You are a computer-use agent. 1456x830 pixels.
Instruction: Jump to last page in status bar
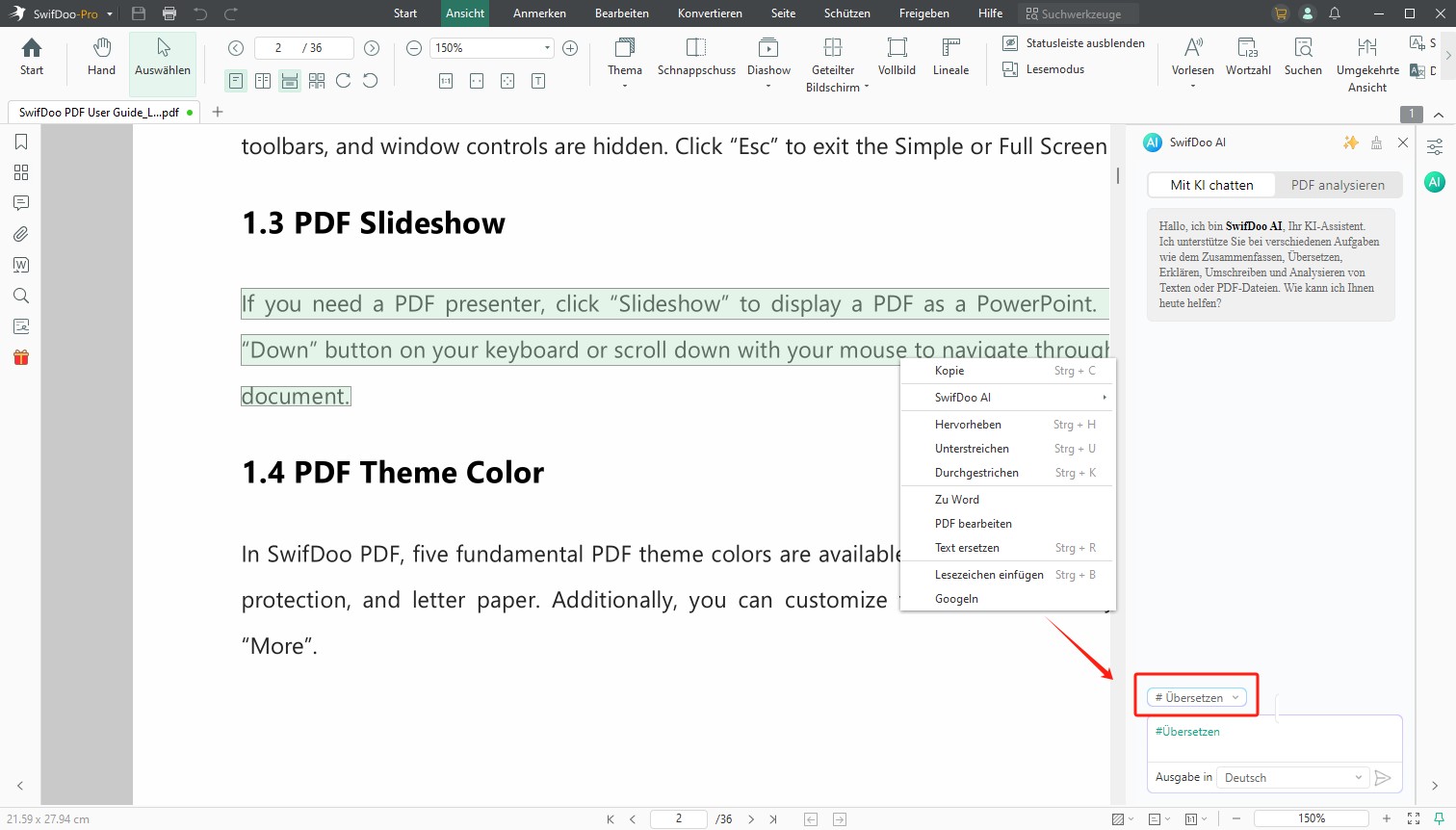tap(773, 819)
